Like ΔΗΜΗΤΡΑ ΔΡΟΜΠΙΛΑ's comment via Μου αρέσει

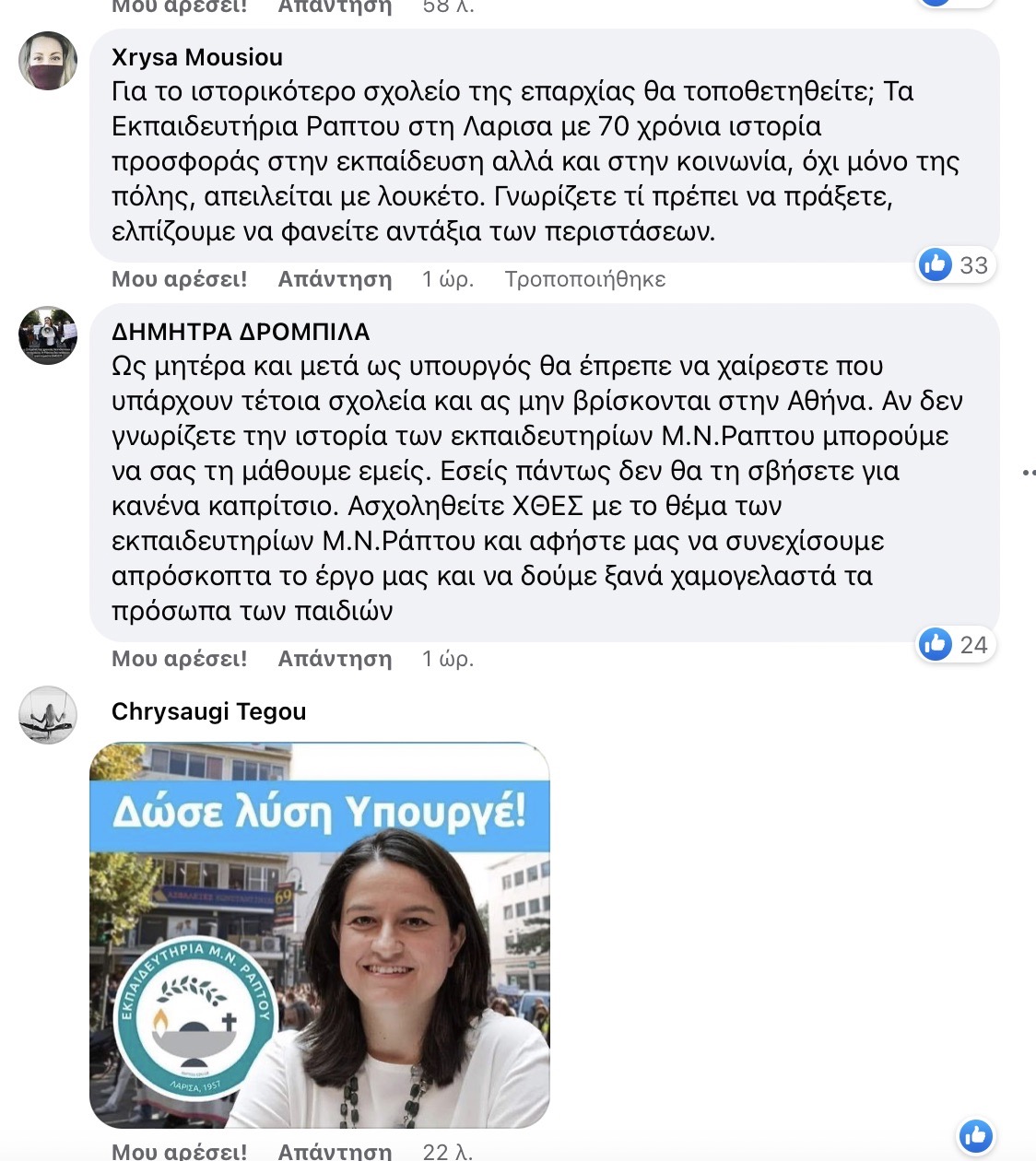click(x=180, y=659)
